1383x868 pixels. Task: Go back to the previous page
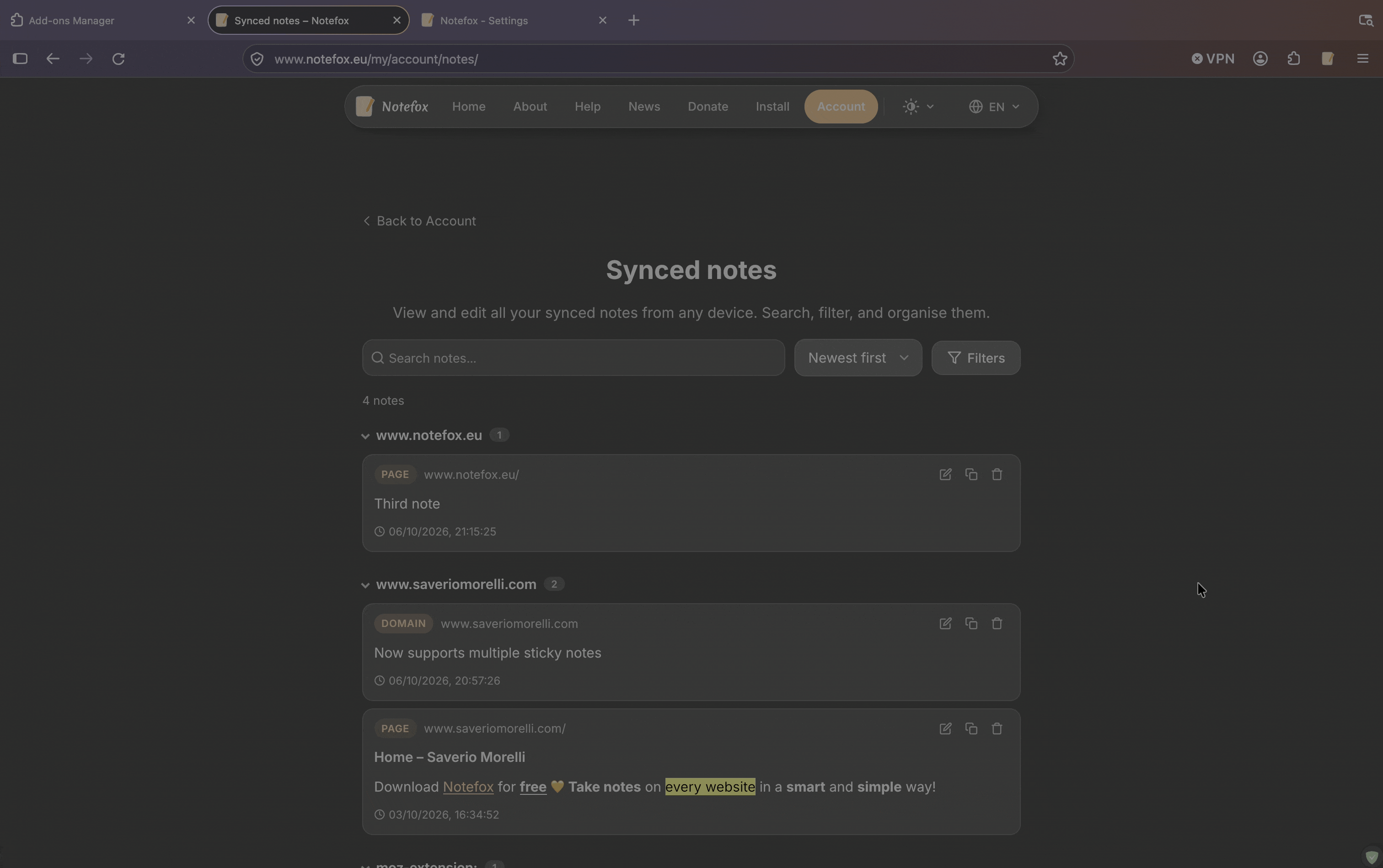53,59
